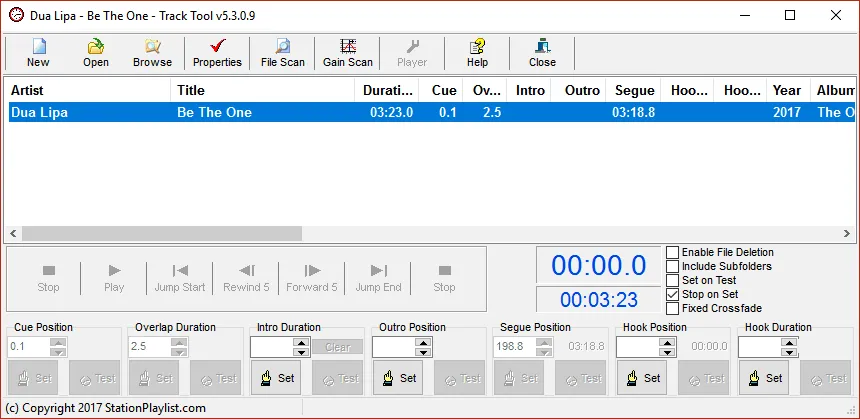Click Test under Outro Position

tap(460, 378)
